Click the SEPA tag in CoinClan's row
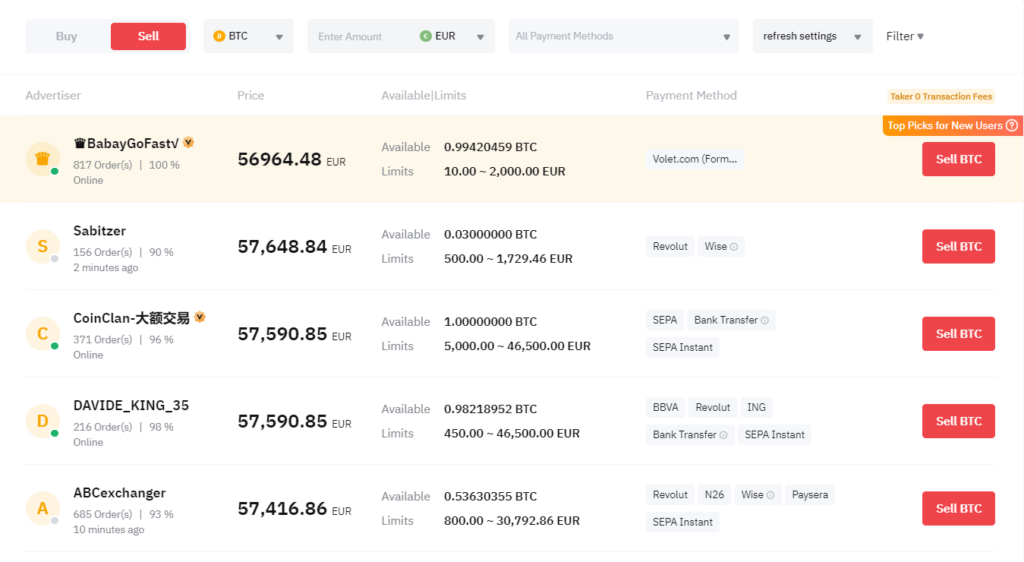The height and width of the screenshot is (562, 1024). pyautogui.click(x=664, y=320)
